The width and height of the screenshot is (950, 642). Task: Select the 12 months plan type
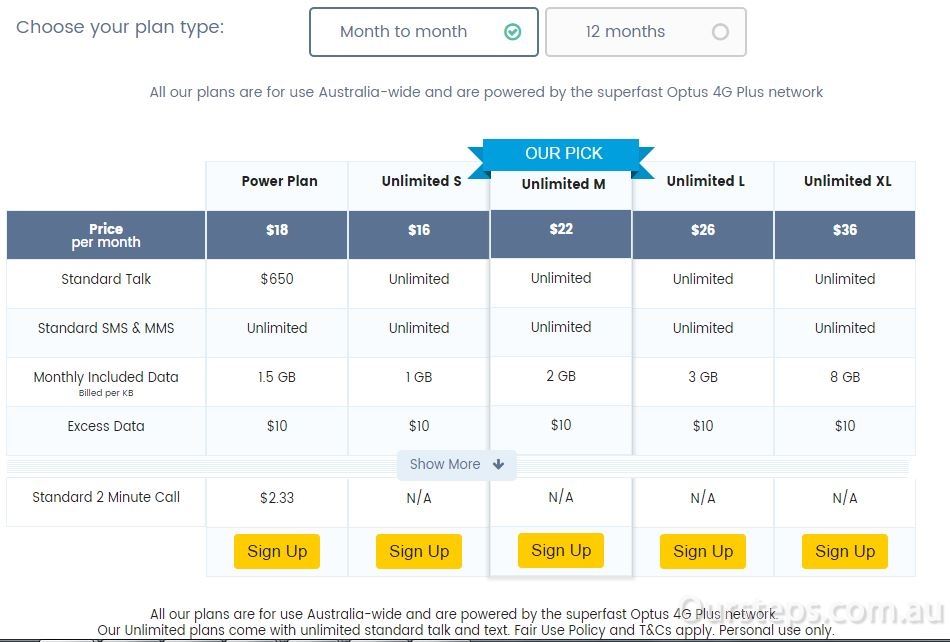[646, 32]
